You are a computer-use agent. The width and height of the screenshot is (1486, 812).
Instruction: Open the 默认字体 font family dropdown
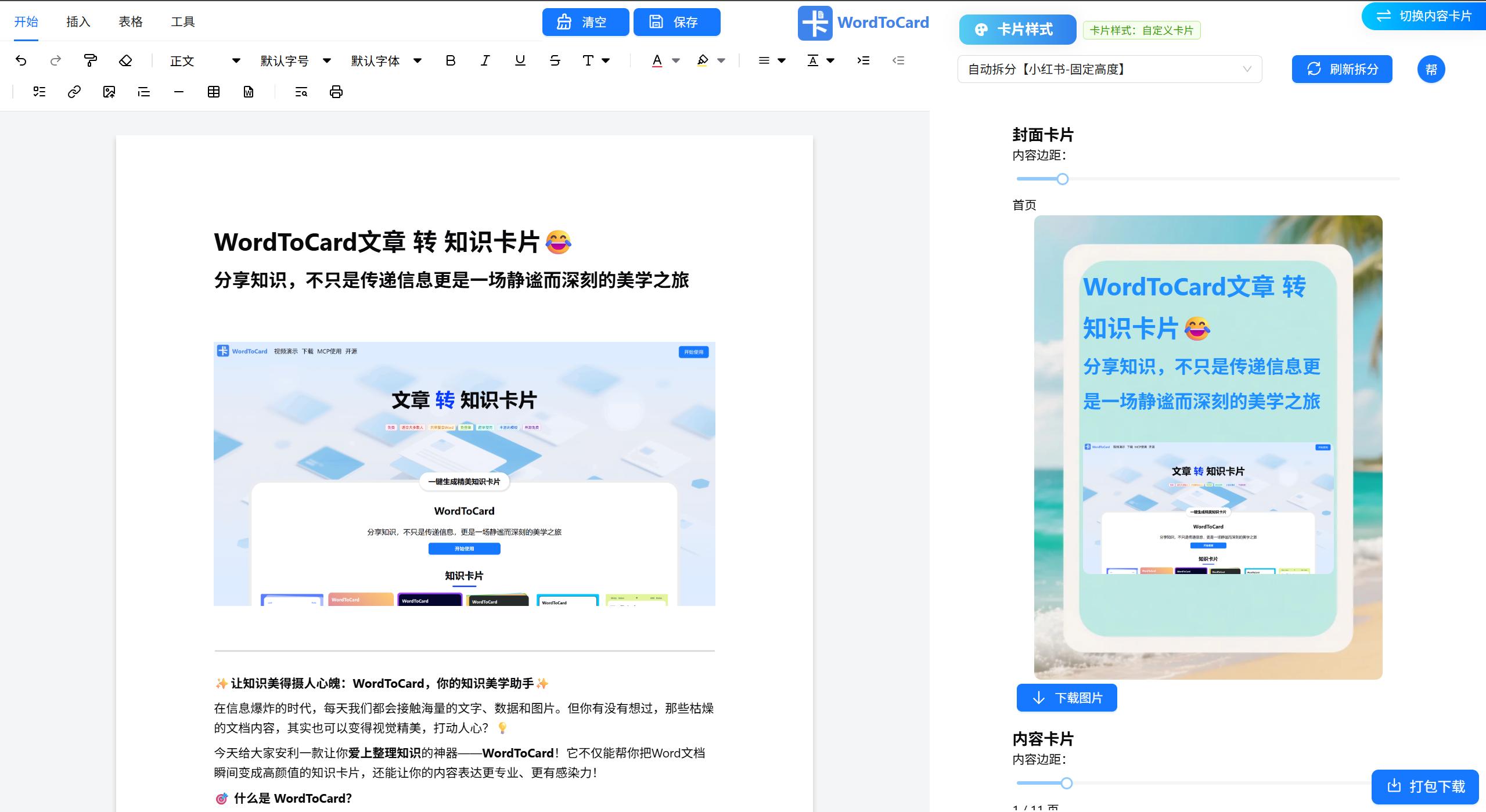tap(386, 60)
